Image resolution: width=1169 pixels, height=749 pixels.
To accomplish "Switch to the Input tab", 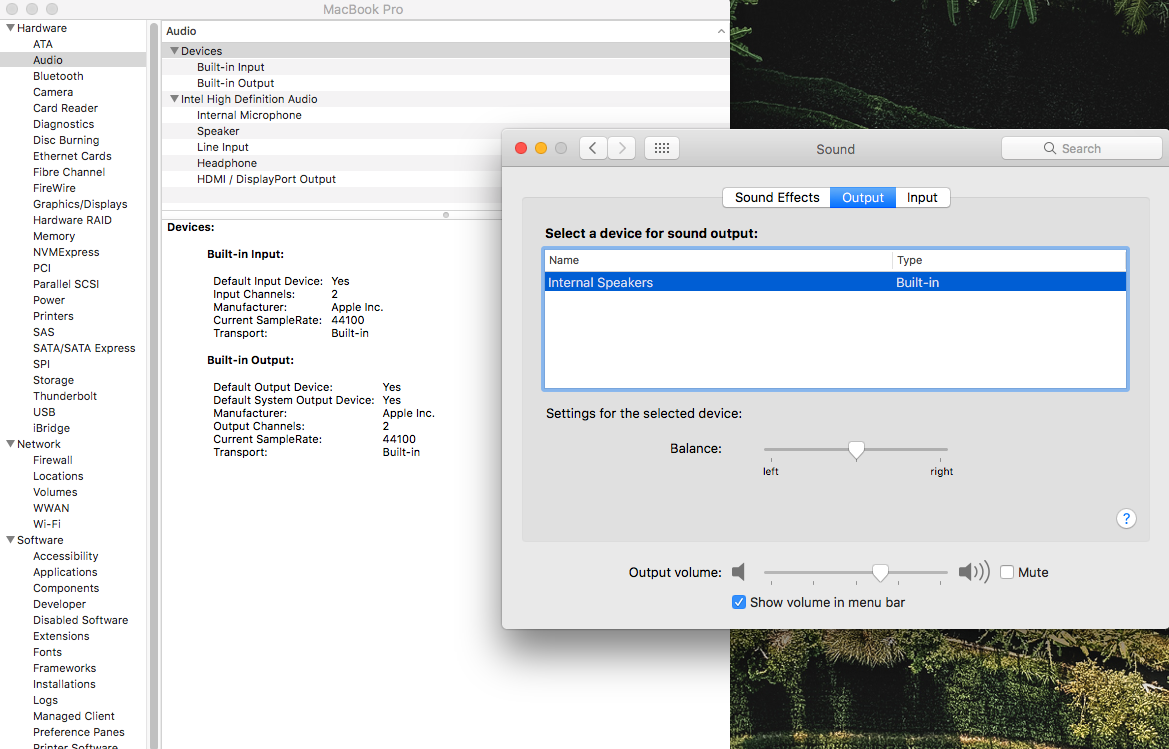I will point(921,197).
